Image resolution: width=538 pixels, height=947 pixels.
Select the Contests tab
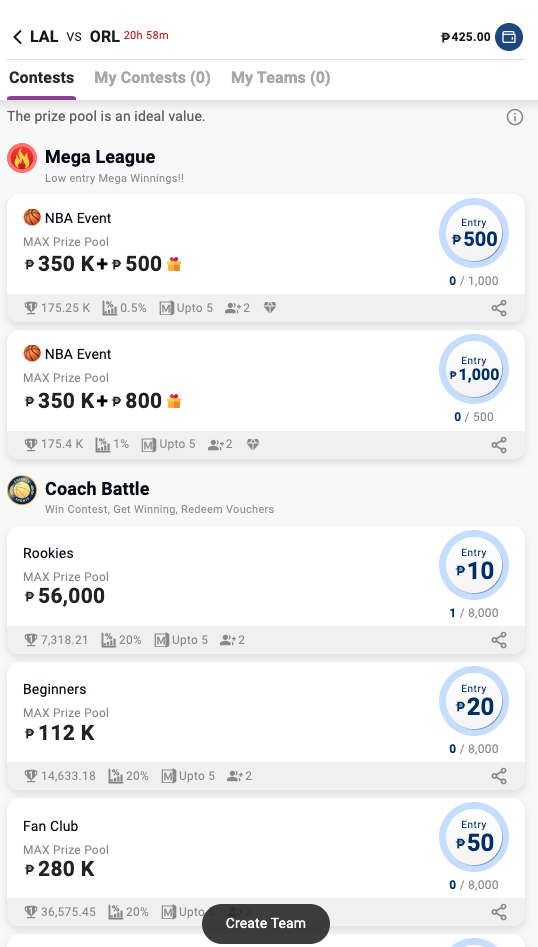(x=42, y=77)
